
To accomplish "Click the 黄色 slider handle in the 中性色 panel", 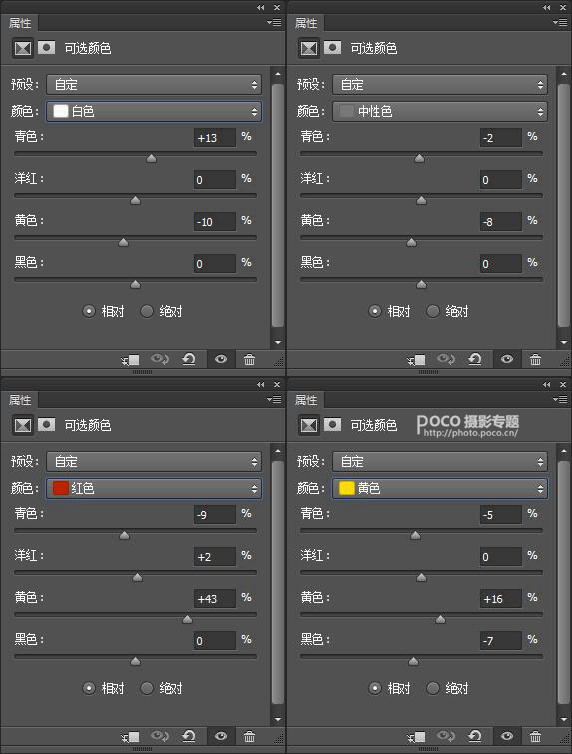I will pos(411,242).
